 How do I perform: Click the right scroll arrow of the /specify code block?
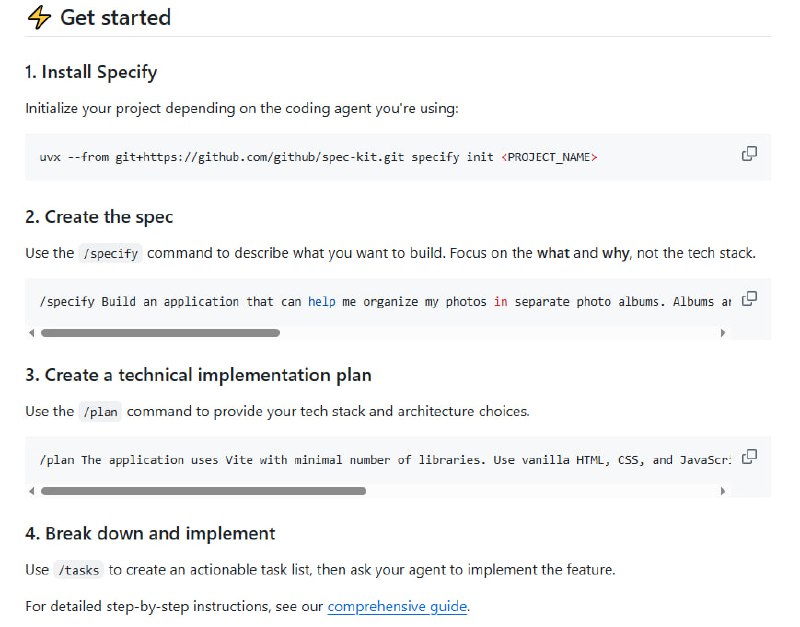tap(723, 333)
